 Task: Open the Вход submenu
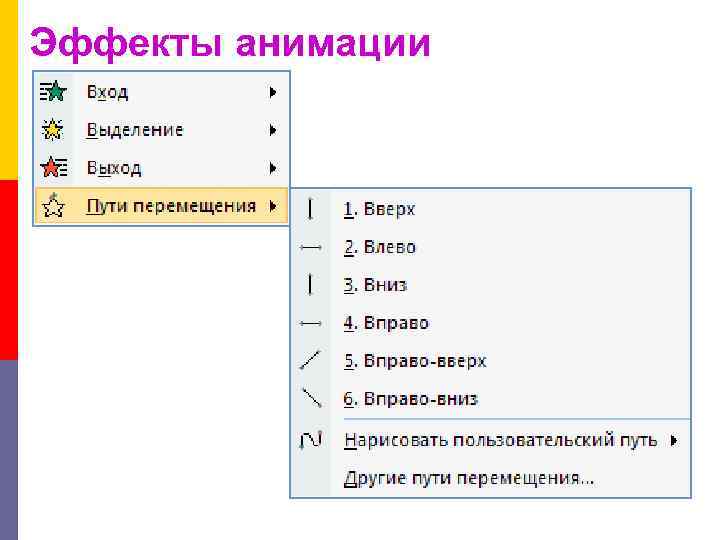tap(162, 92)
